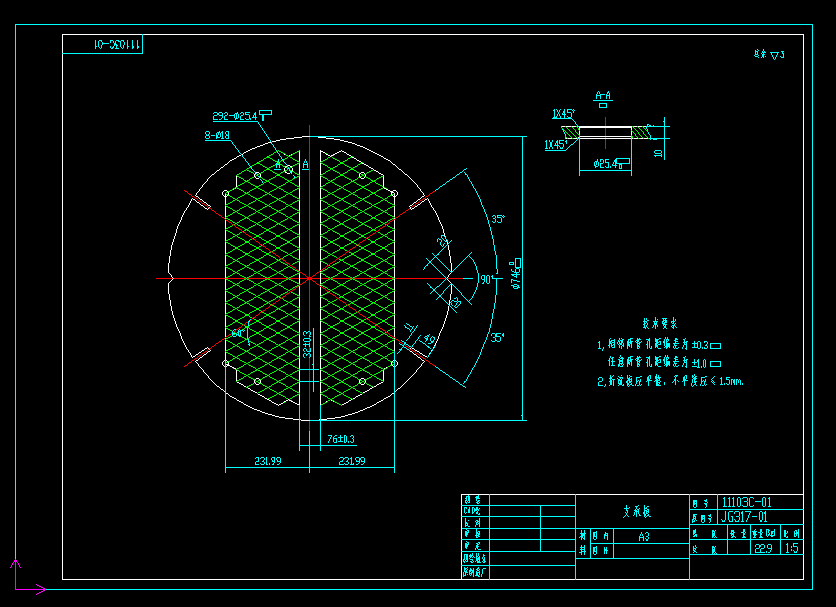Select the 292-Ø25.4 hole callout label
Image resolution: width=836 pixels, height=607 pixels.
click(242, 116)
